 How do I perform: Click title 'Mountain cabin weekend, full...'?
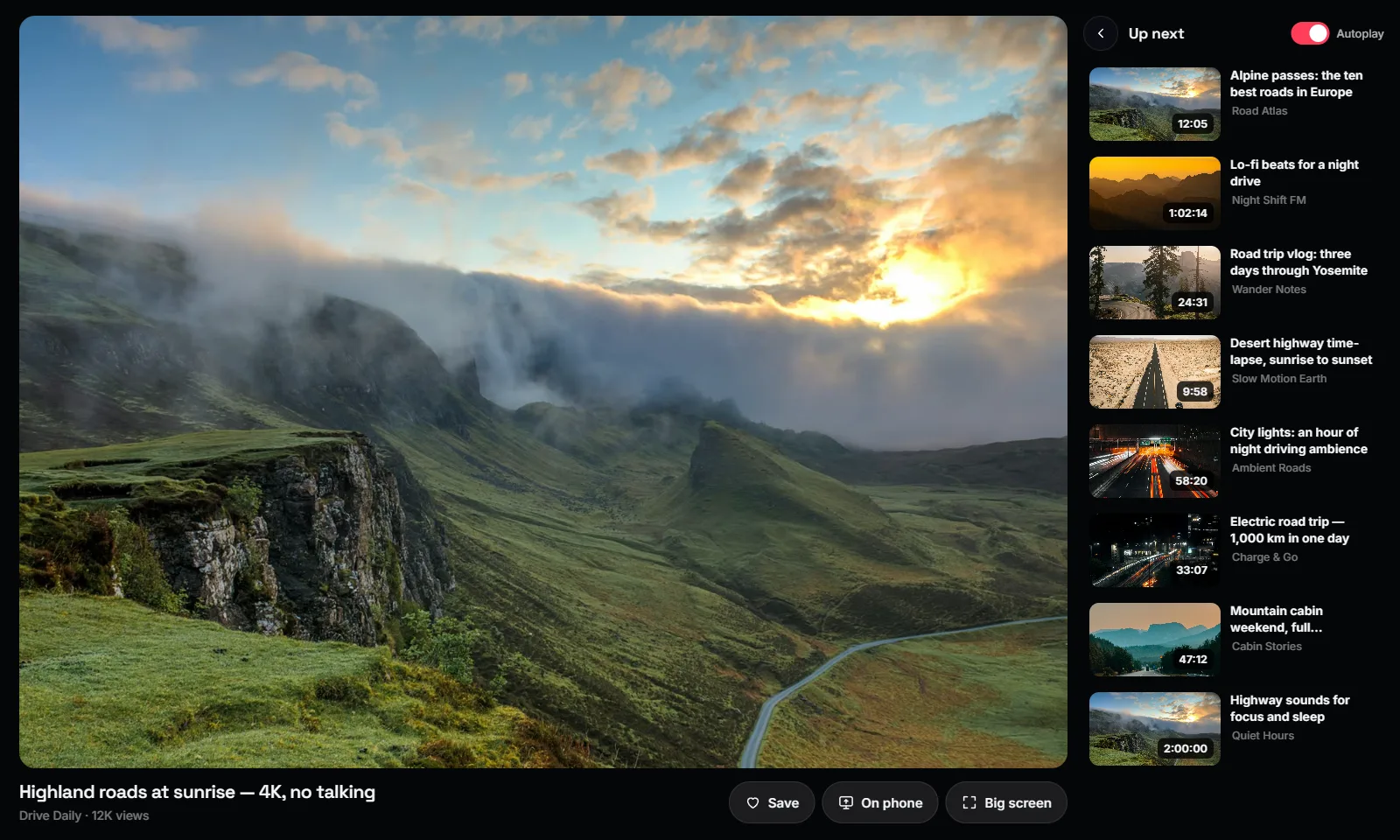pyautogui.click(x=1277, y=619)
